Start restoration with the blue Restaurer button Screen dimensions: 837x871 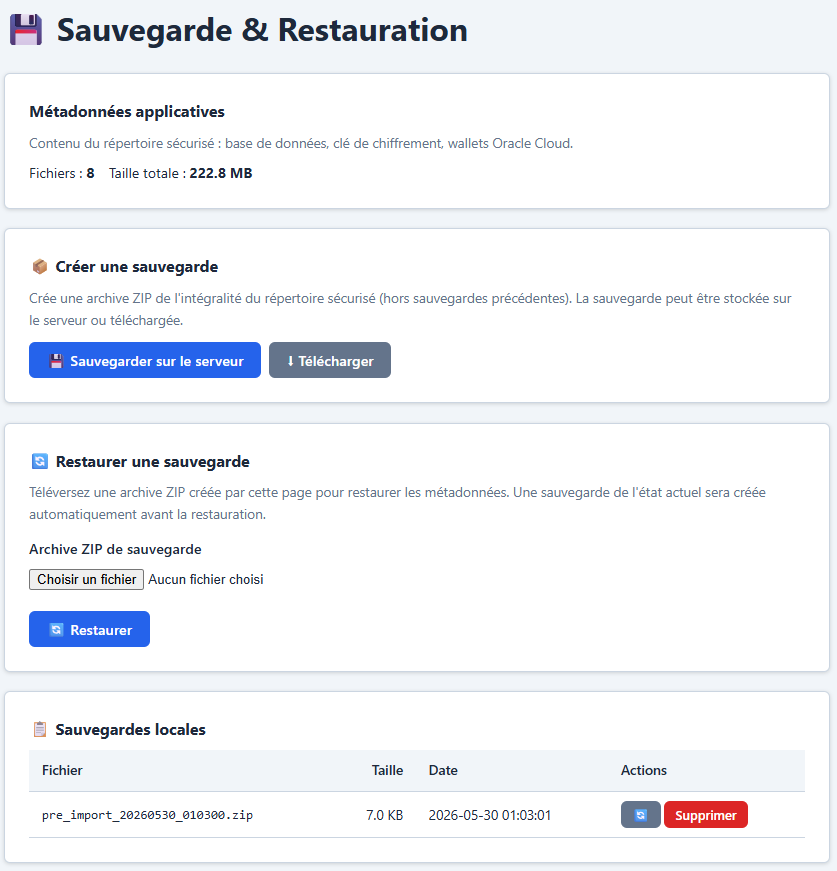(89, 629)
